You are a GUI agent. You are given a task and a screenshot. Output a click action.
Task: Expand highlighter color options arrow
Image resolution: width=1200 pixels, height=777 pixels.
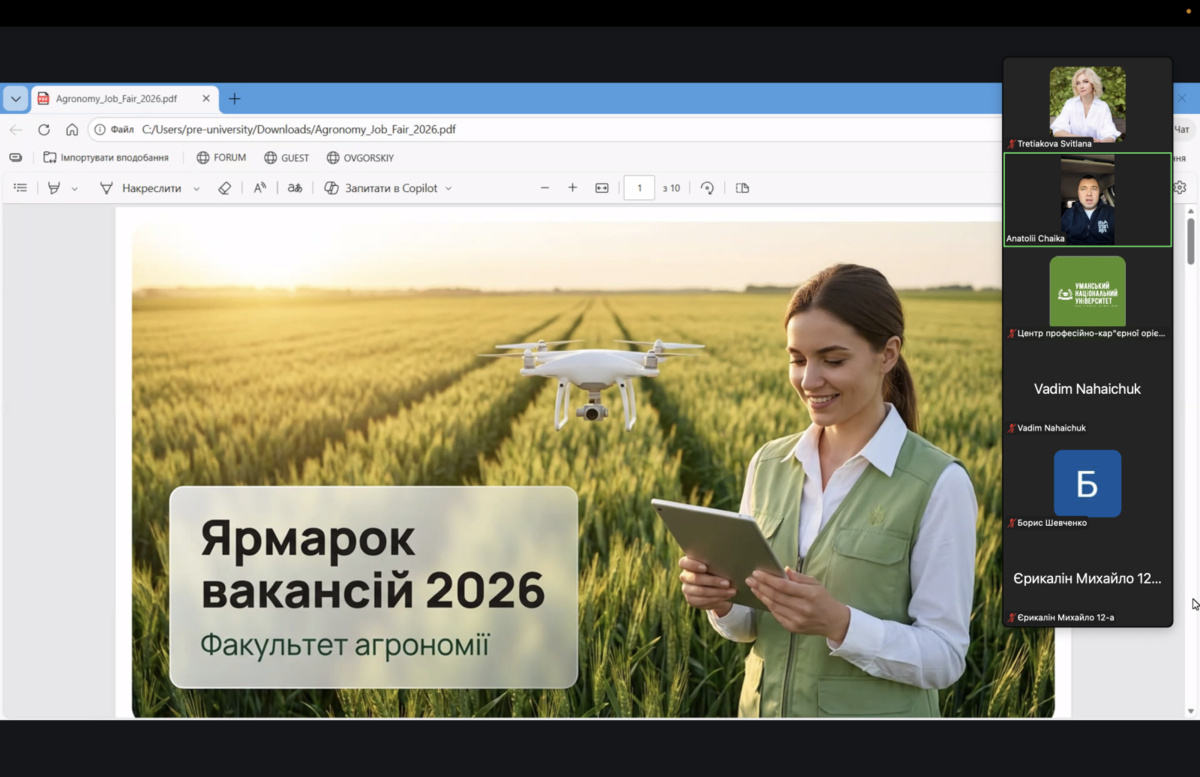click(x=75, y=189)
